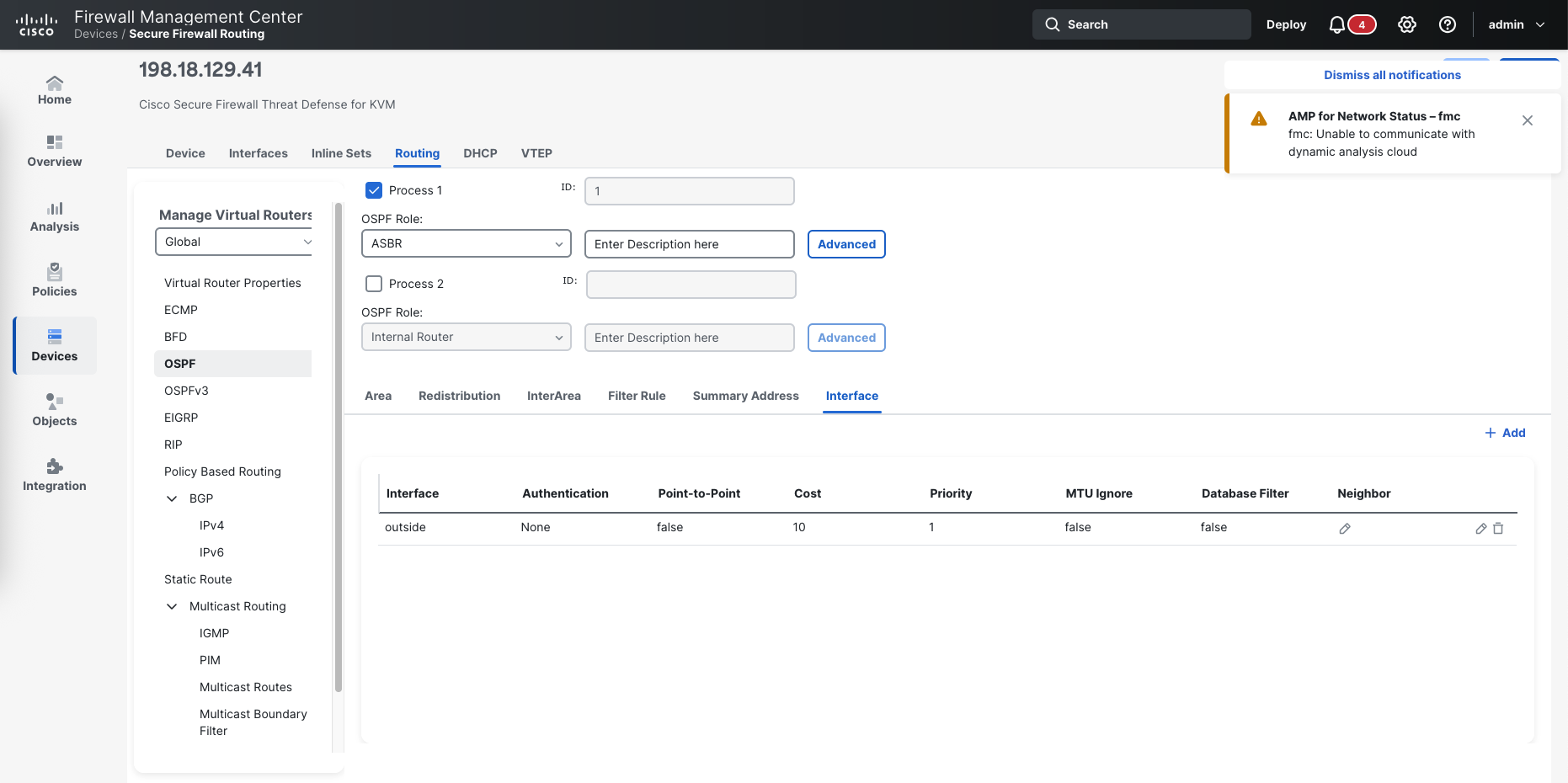
Task: Uncheck the Process 1 checkbox
Action: tap(374, 190)
